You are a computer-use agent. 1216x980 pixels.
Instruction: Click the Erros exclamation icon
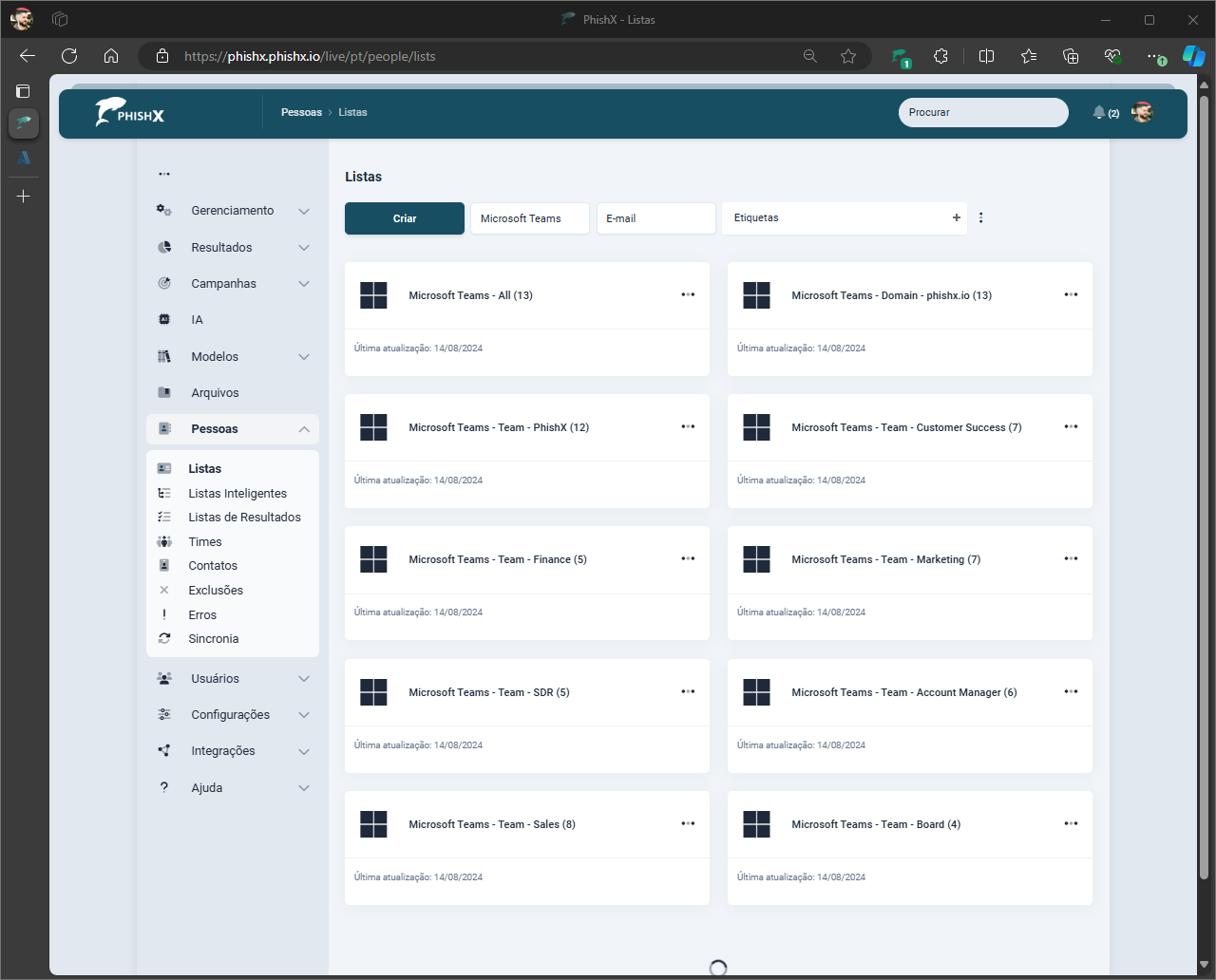point(164,614)
